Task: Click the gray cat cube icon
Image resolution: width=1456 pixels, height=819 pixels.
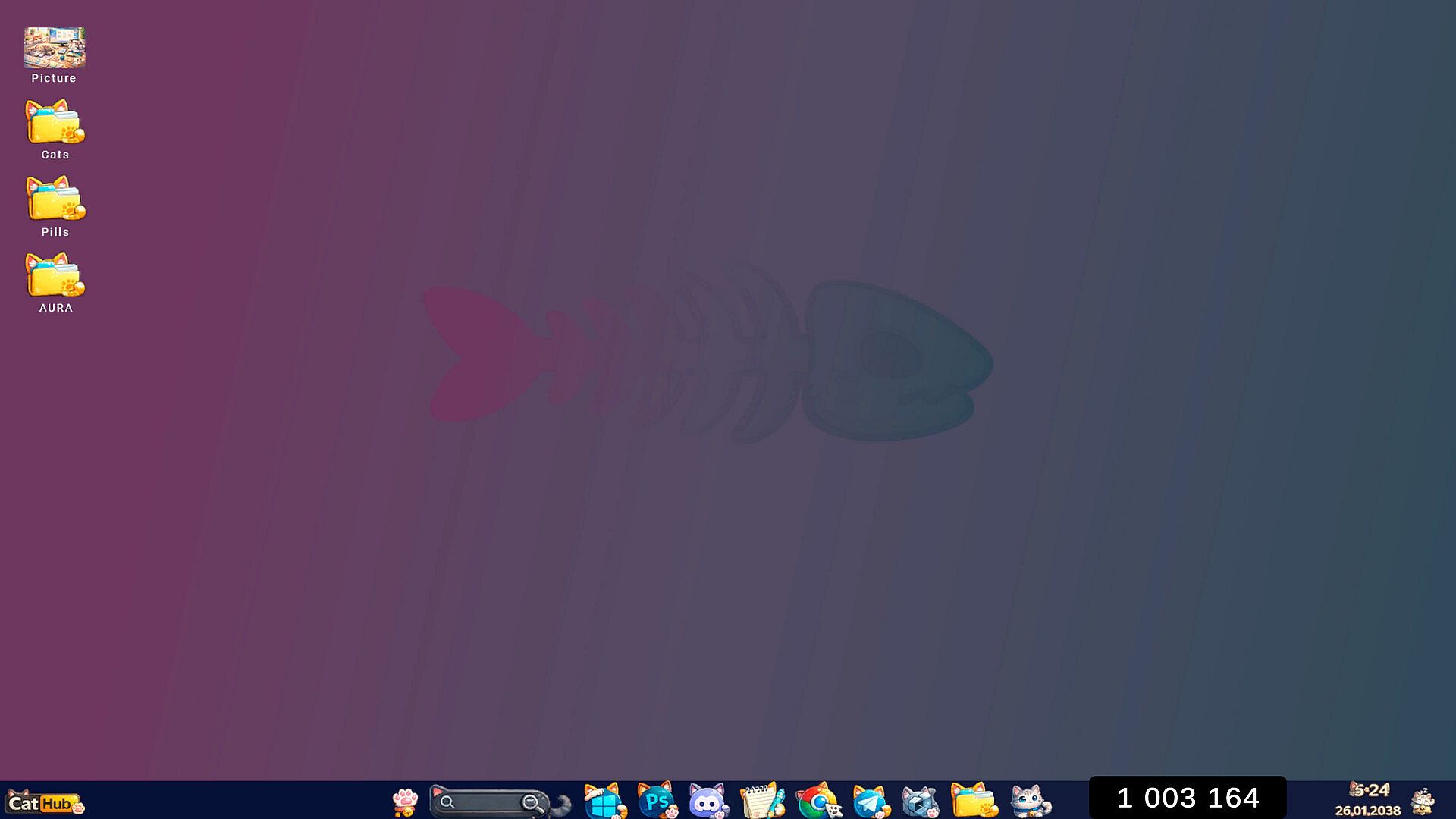Action: tap(920, 802)
